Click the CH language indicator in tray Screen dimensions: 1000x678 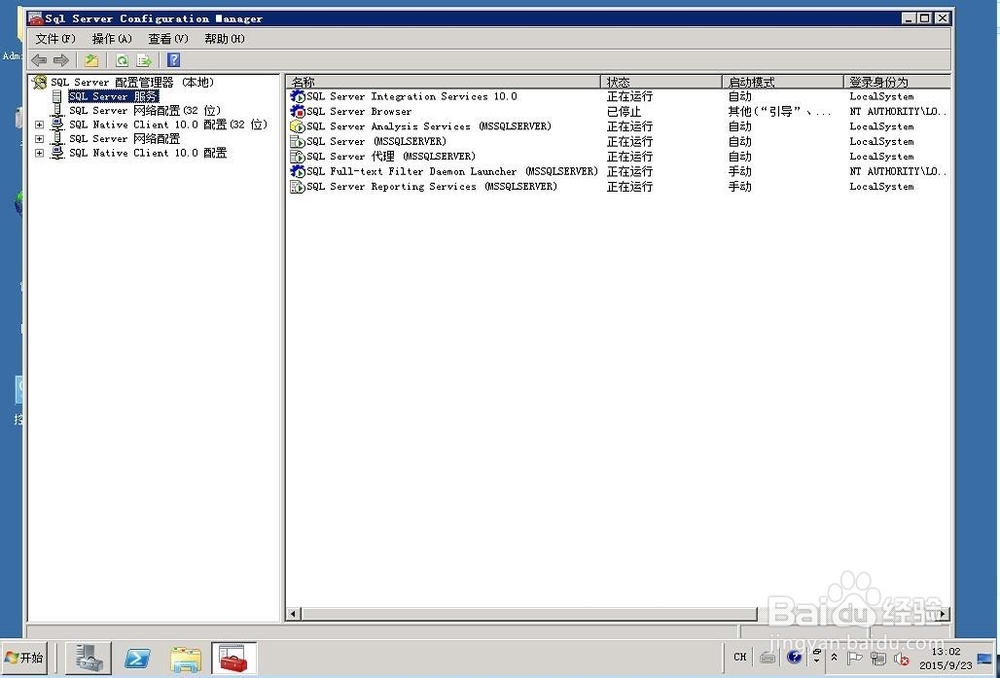point(740,657)
